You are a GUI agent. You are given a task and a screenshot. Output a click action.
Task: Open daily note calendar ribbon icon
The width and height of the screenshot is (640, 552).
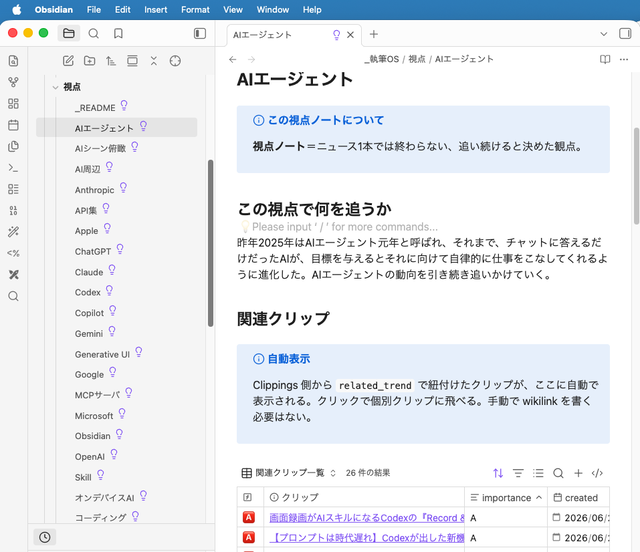tap(13, 125)
